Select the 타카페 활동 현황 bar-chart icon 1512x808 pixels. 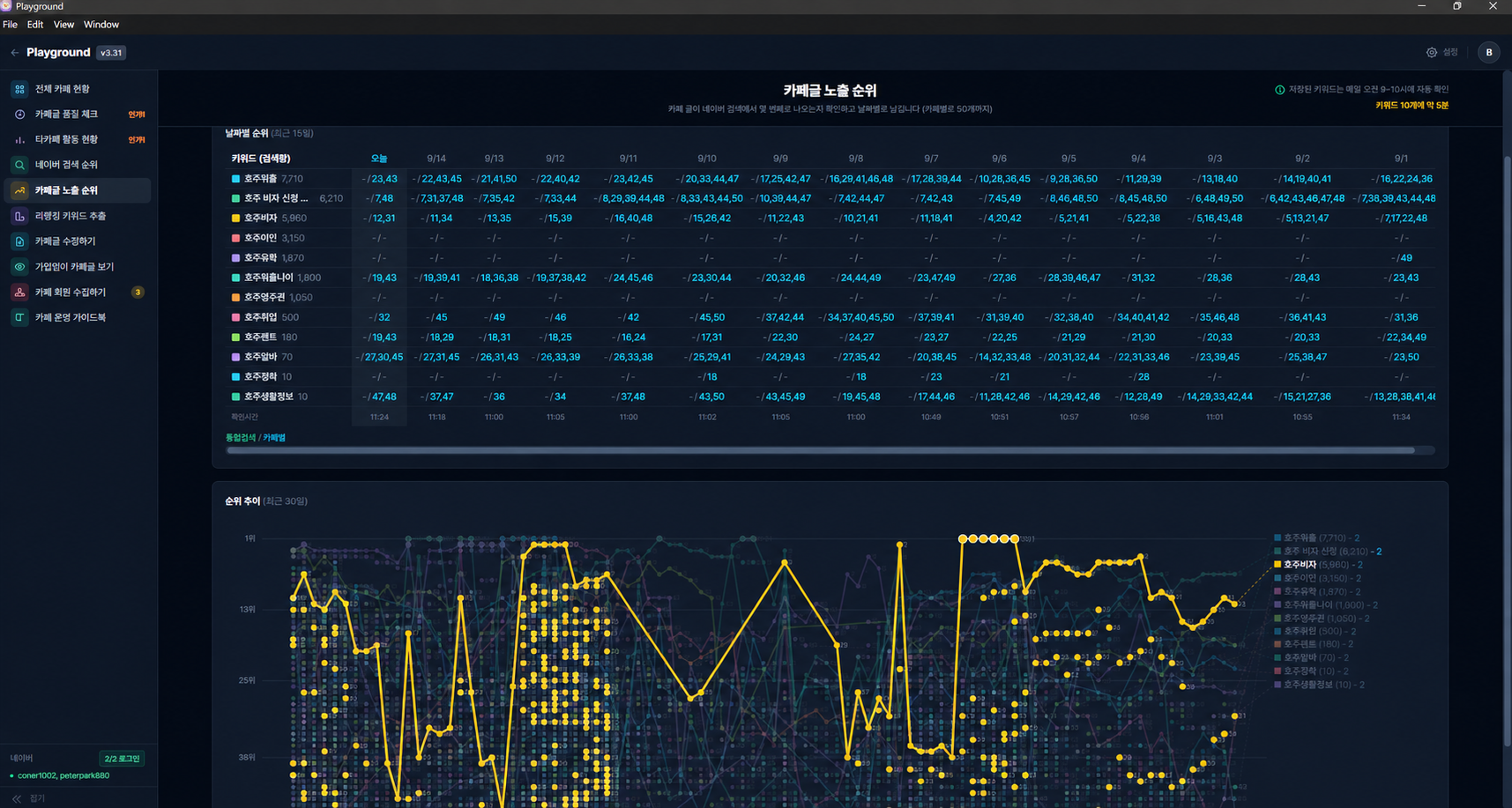[19, 139]
